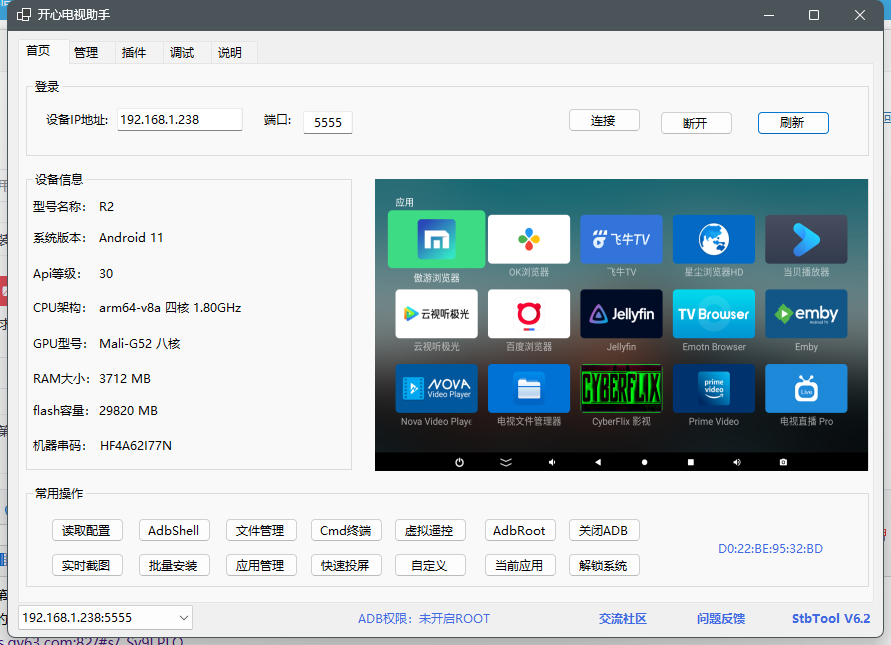This screenshot has height=645, width=891.
Task: Open Nova Video Player icon
Action: [x=436, y=388]
